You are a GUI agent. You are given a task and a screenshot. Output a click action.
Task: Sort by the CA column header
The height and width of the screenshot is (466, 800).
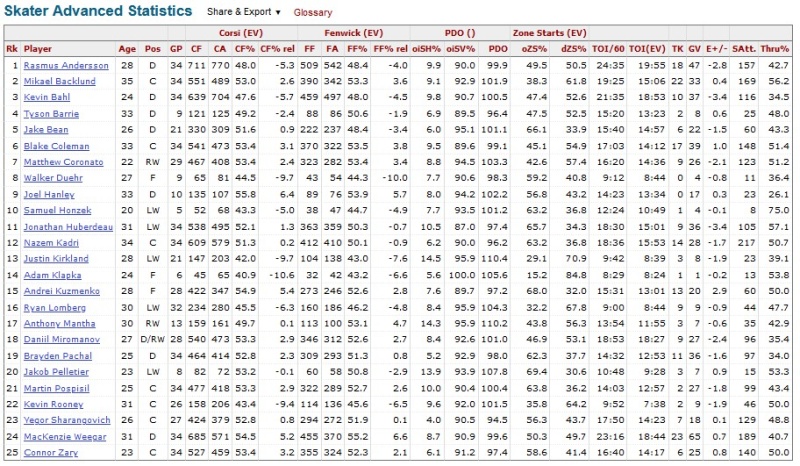click(x=220, y=49)
